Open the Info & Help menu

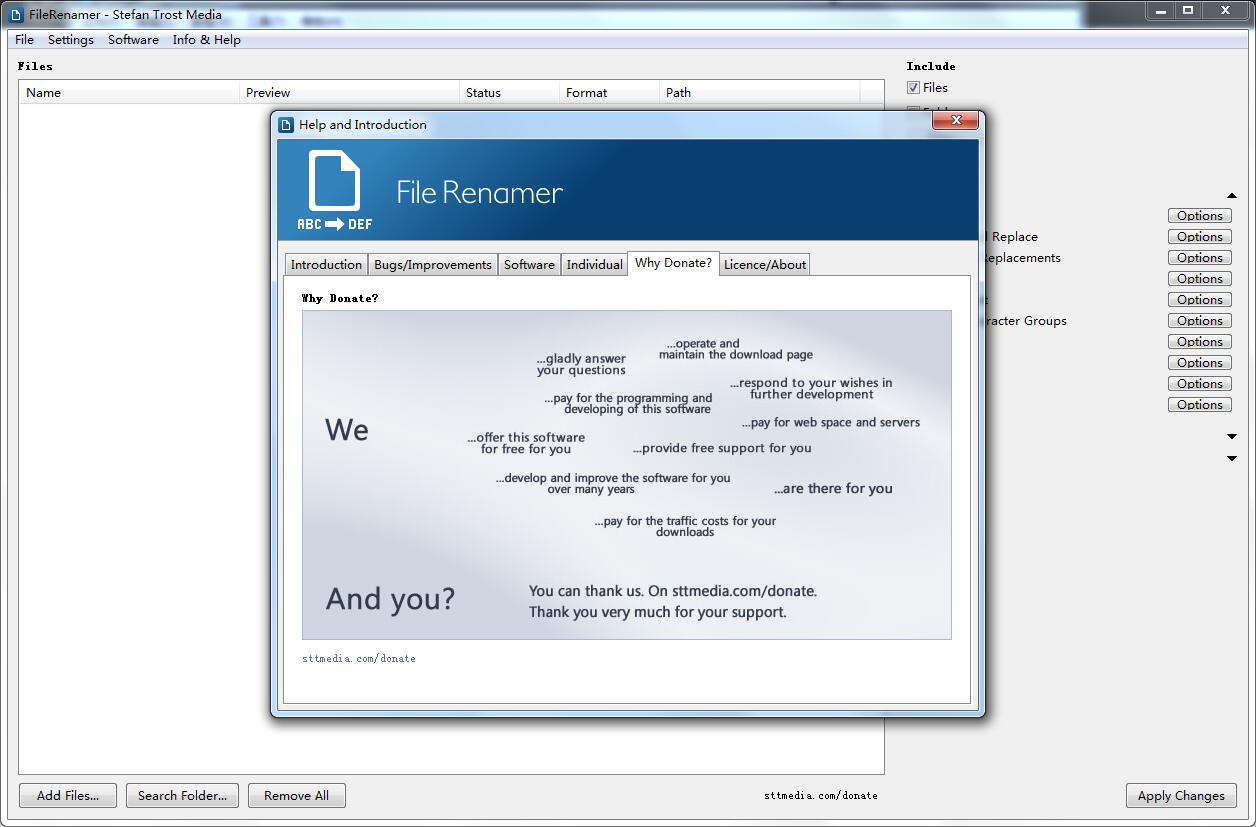point(206,39)
